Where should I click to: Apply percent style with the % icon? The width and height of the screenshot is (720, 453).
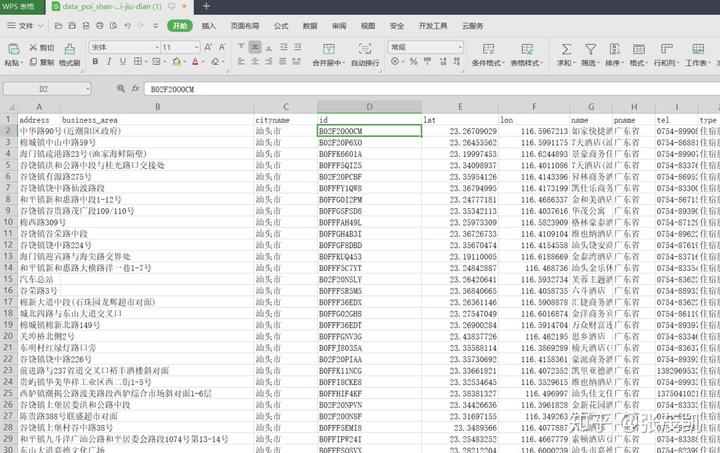coord(414,62)
